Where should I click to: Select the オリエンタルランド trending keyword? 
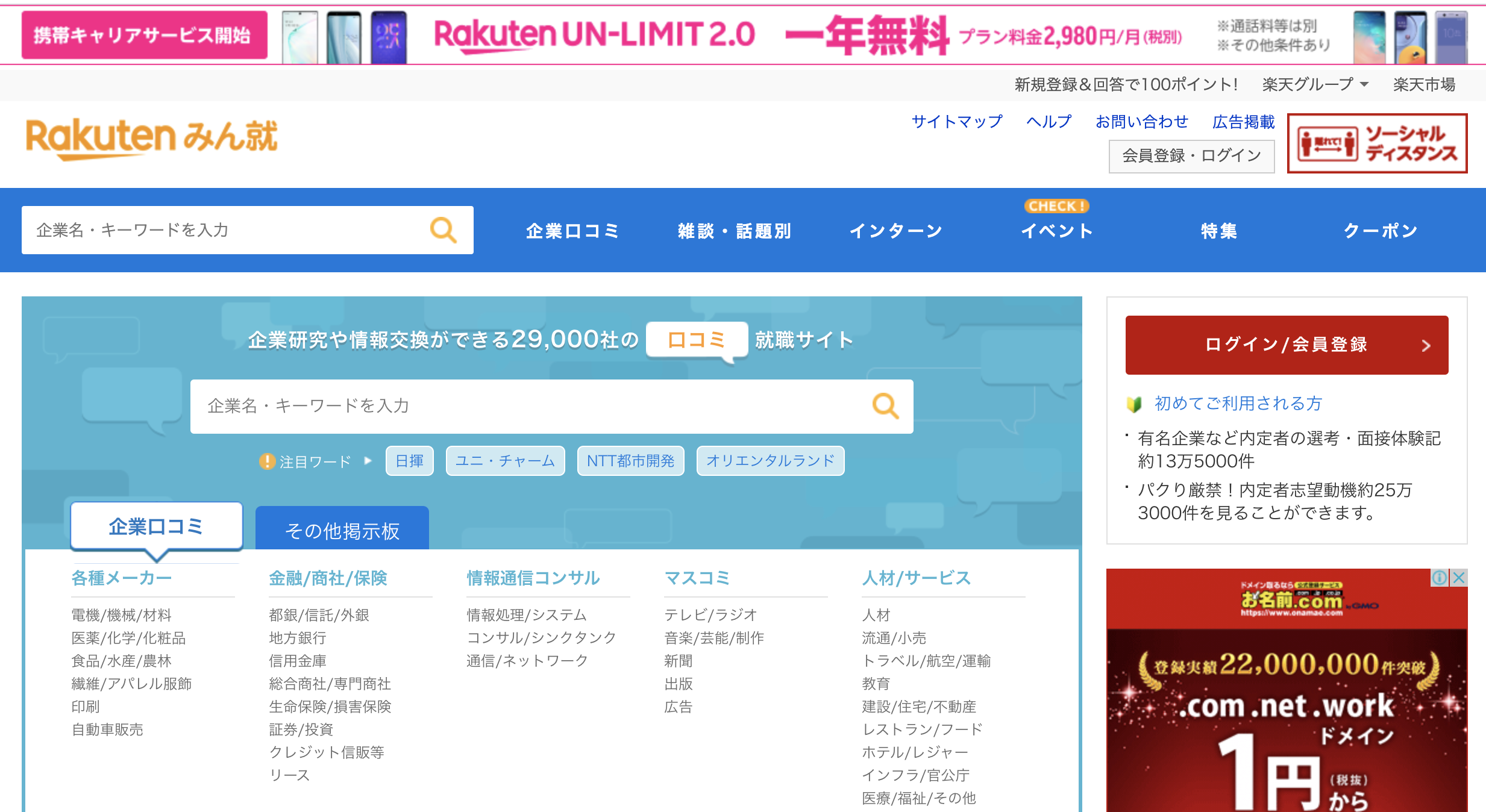click(770, 461)
